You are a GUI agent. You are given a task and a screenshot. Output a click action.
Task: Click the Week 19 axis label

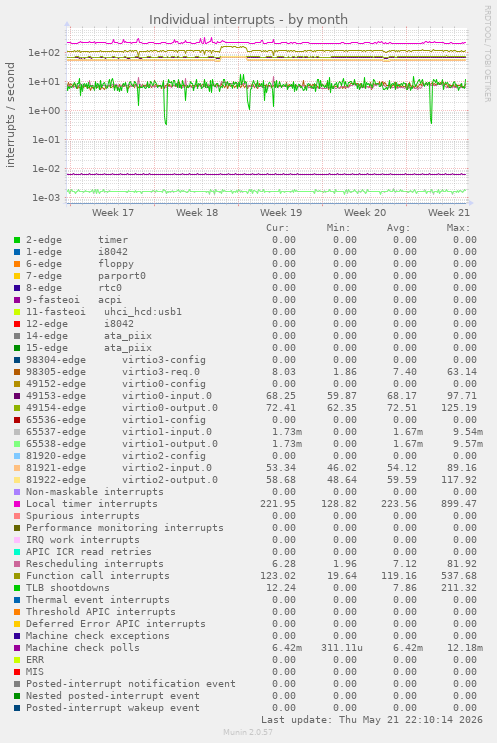[281, 213]
